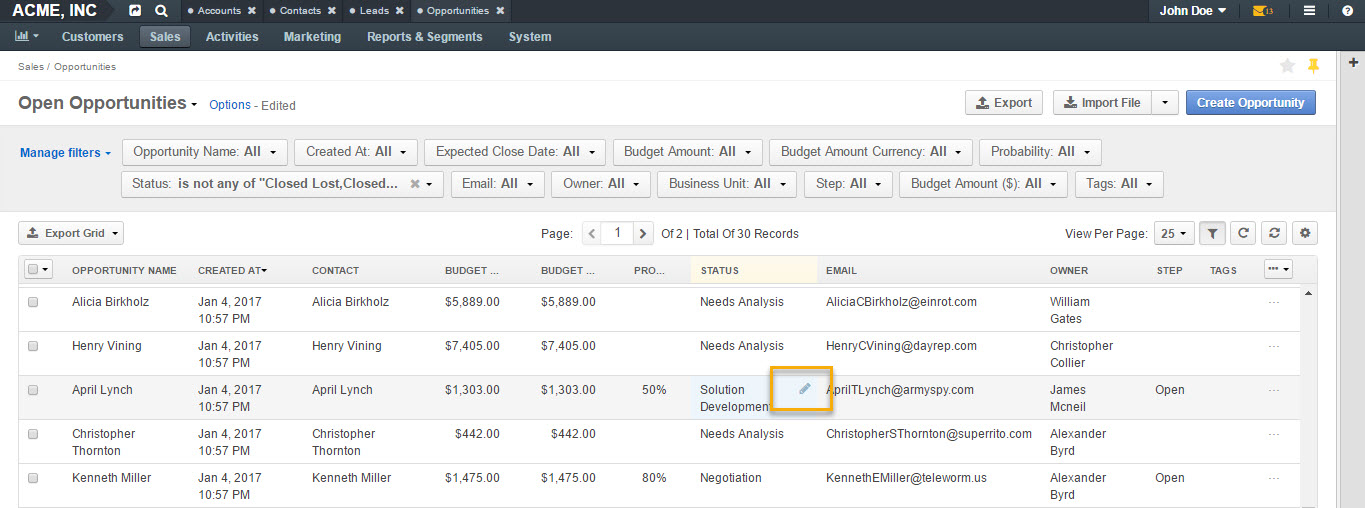Close the Leads pinned tab

pyautogui.click(x=400, y=11)
